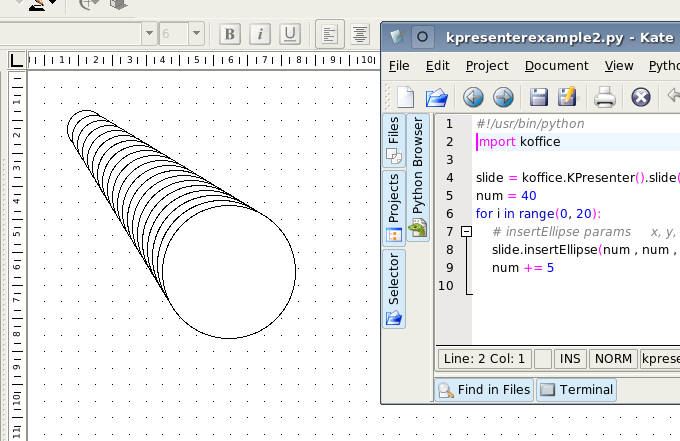680x441 pixels.
Task: Open the Terminal panel in Kate
Action: tap(576, 390)
